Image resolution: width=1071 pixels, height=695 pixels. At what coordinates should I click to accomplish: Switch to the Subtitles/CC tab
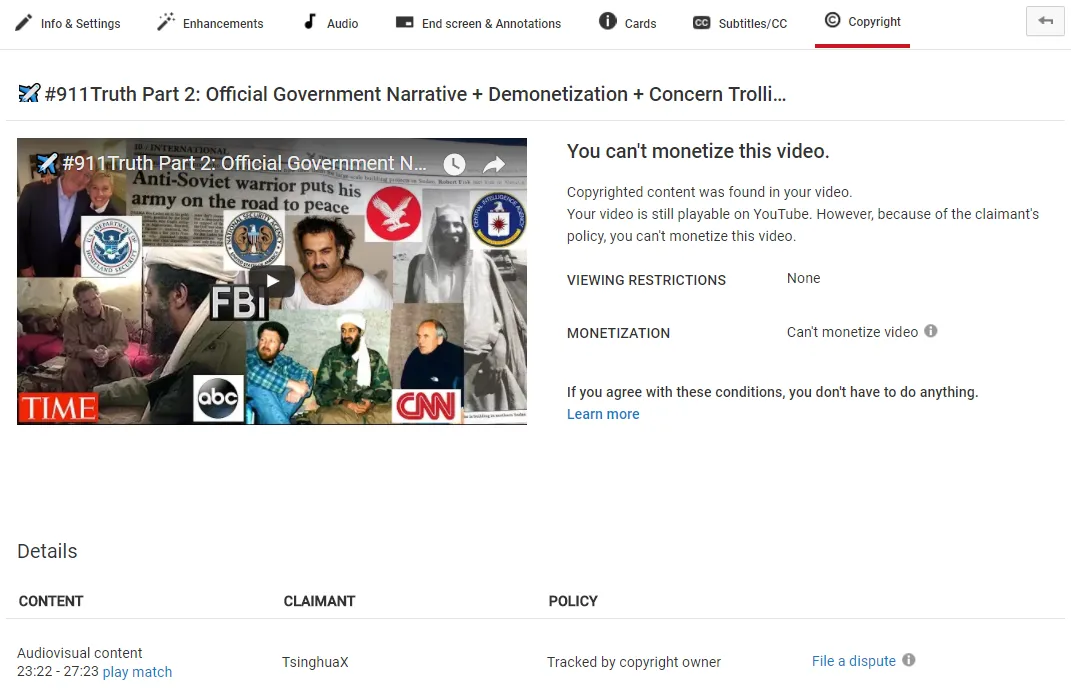(740, 23)
